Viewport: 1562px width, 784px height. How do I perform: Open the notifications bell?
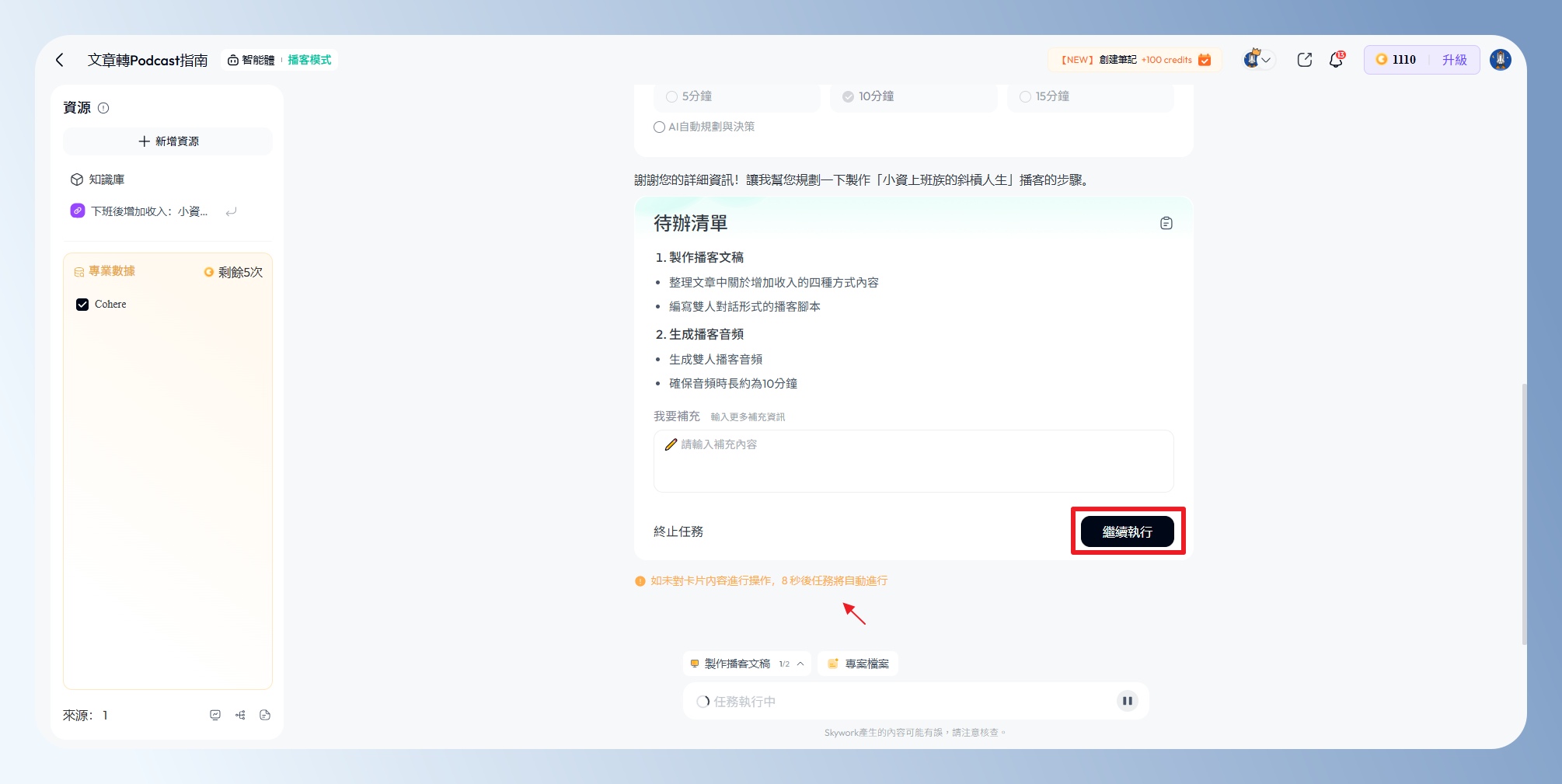tap(1336, 60)
